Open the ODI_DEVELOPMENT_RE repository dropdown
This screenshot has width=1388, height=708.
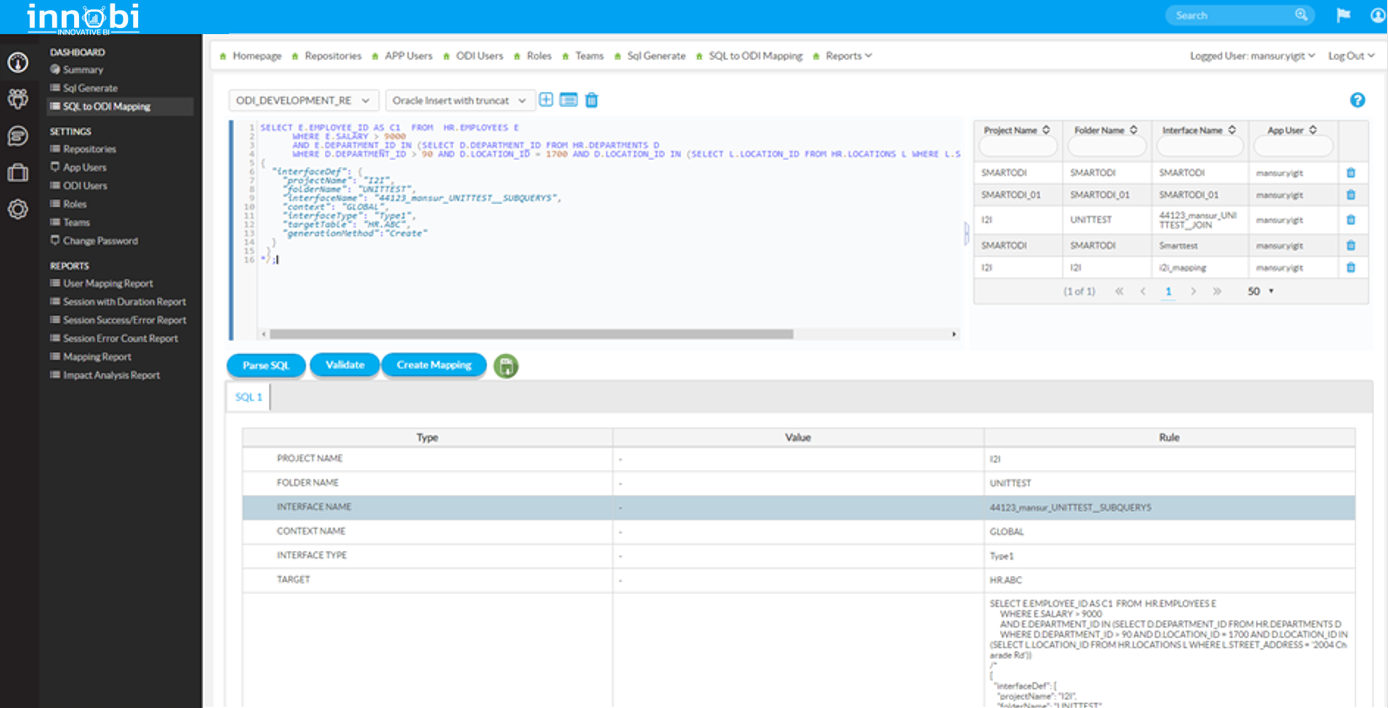pos(303,100)
